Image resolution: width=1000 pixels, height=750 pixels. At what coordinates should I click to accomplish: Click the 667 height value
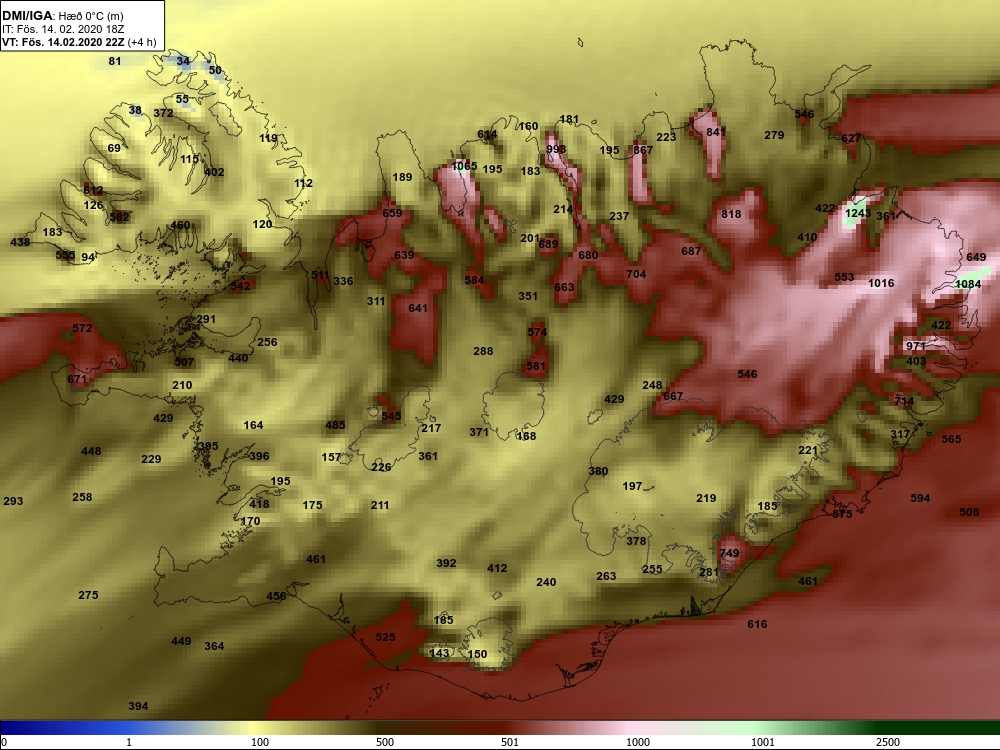pos(673,396)
